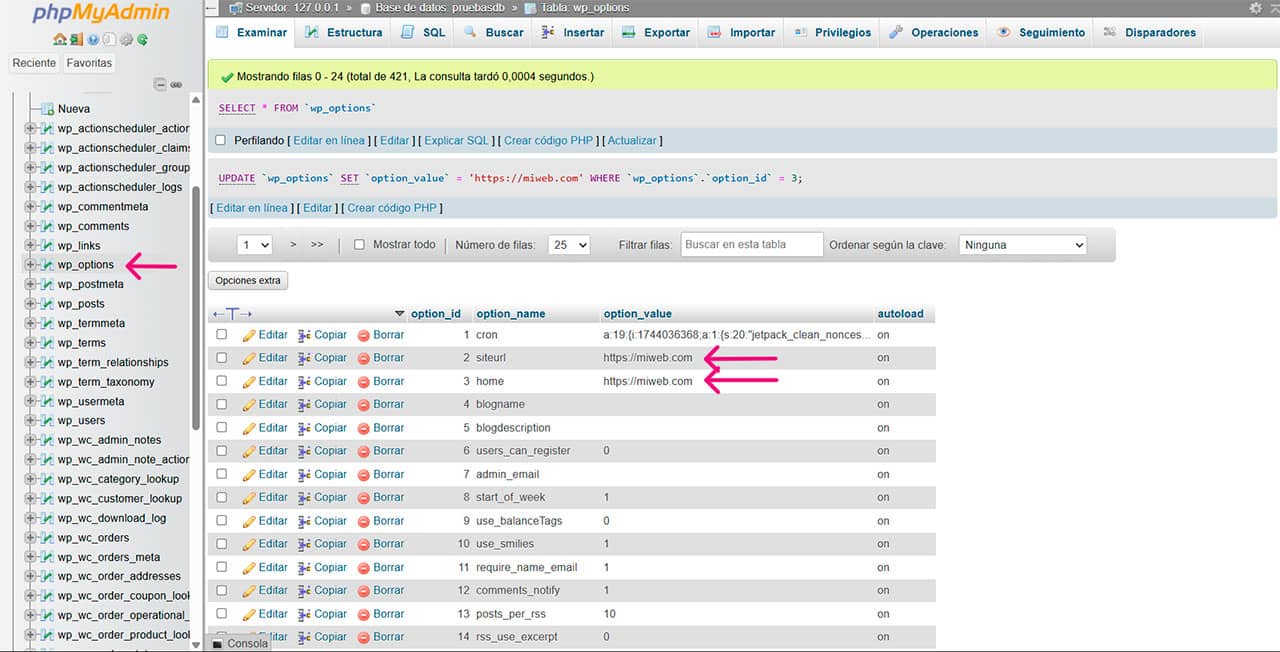Open the Ordenar según la clave dropdown

(x=1022, y=245)
